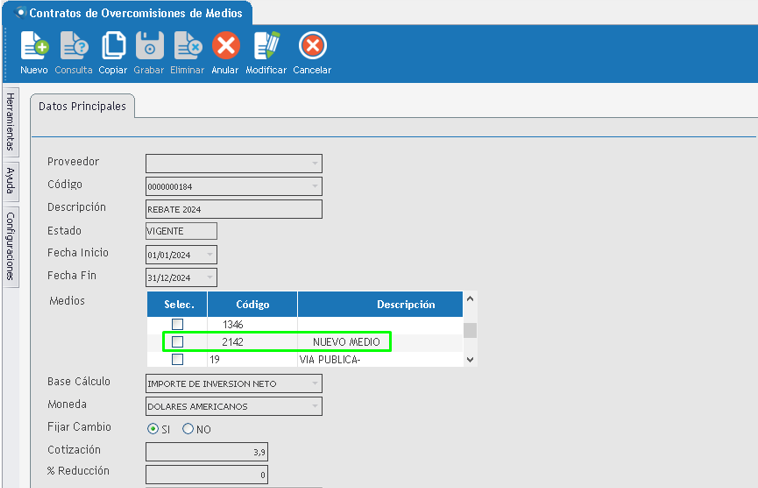
Task: Click the Medios list scroll up arrow
Action: (470, 299)
